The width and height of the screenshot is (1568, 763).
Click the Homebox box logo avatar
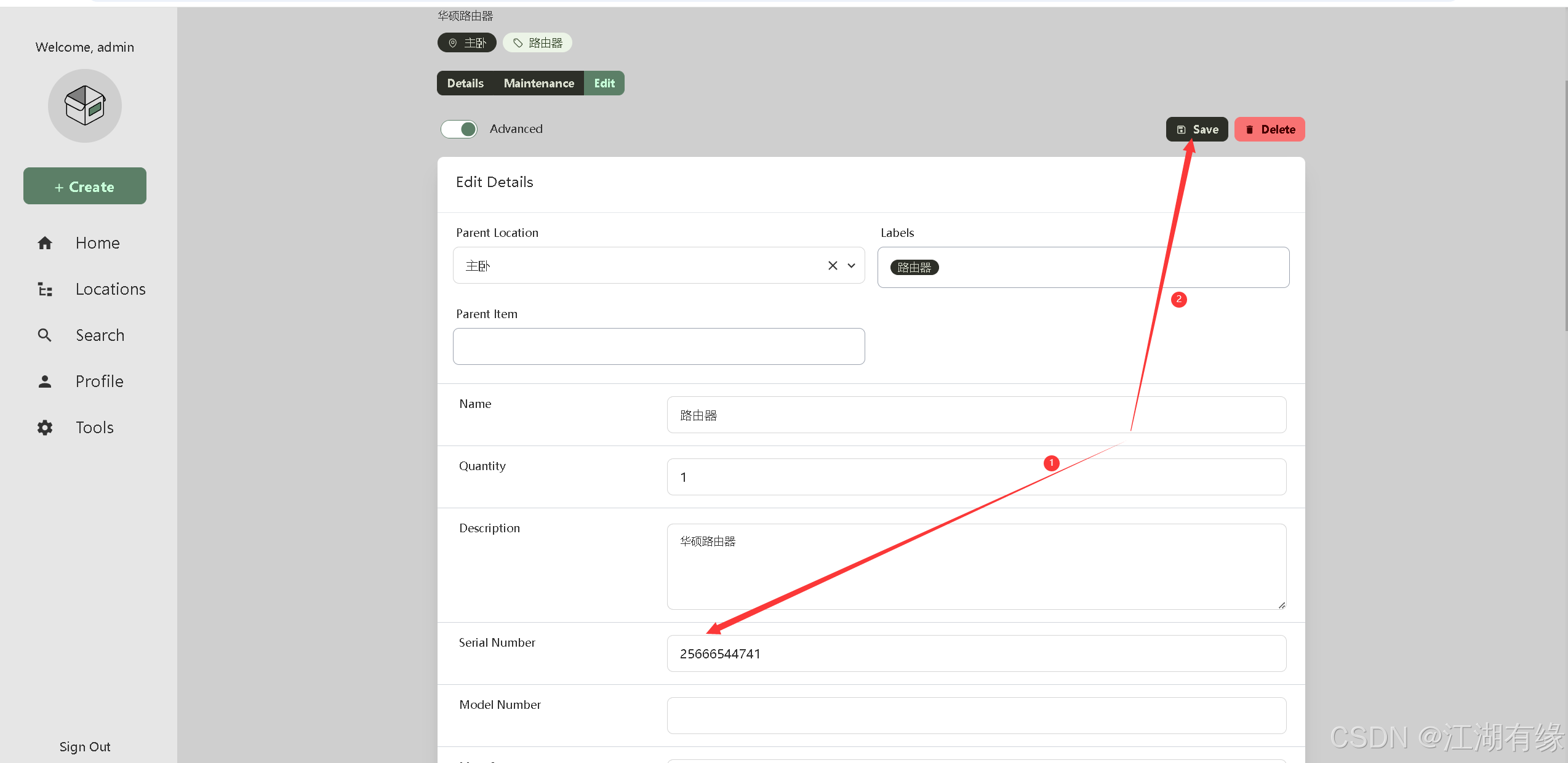click(x=85, y=106)
